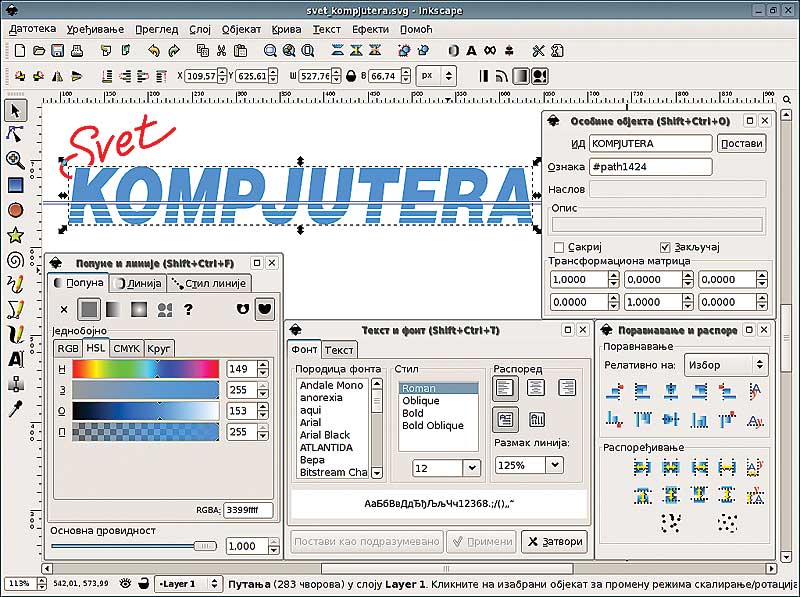Select the Connector tool

15,384
